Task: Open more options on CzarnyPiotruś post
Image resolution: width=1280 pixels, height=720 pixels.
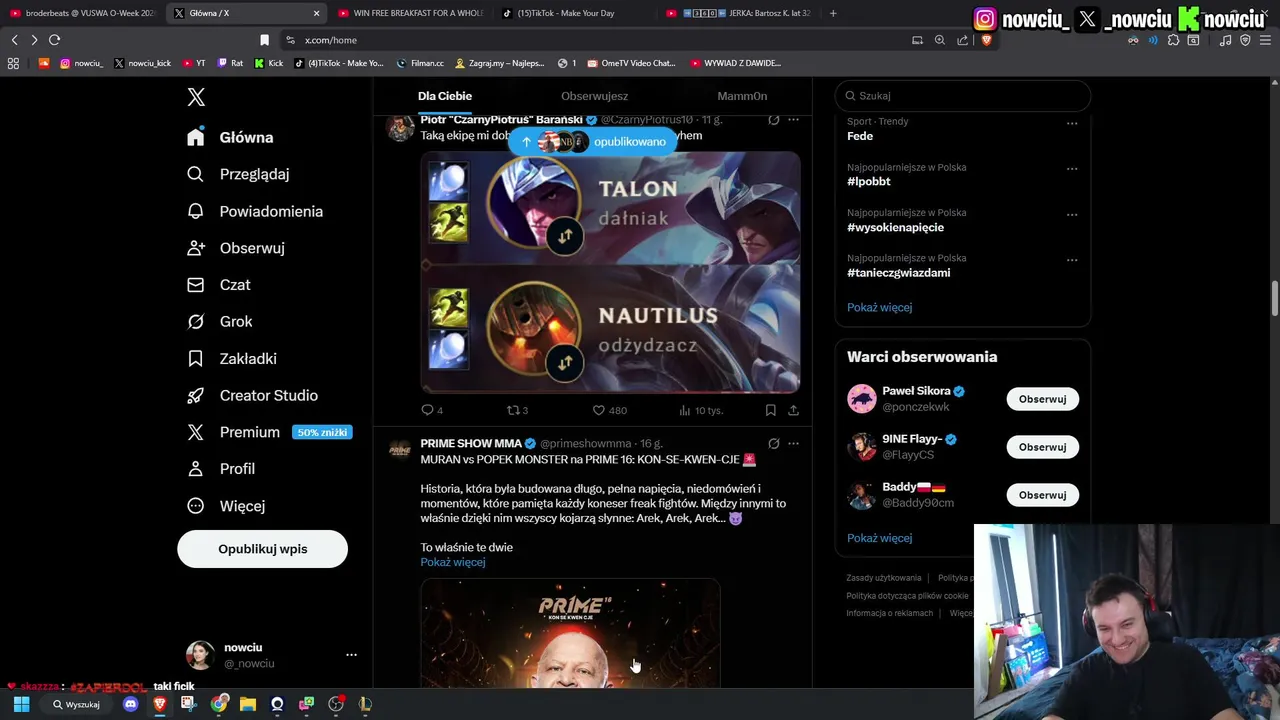Action: (793, 120)
